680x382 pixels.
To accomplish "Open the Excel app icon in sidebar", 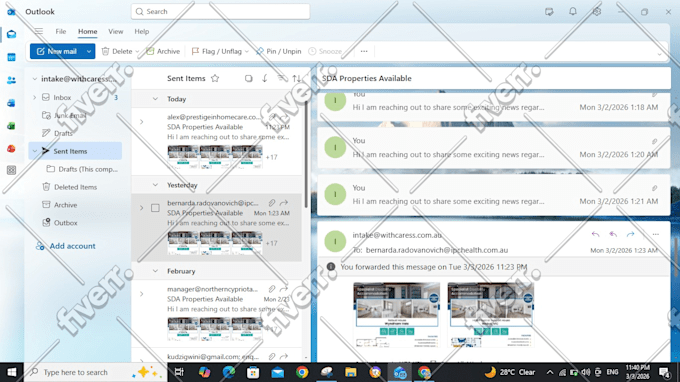I will click(x=11, y=126).
